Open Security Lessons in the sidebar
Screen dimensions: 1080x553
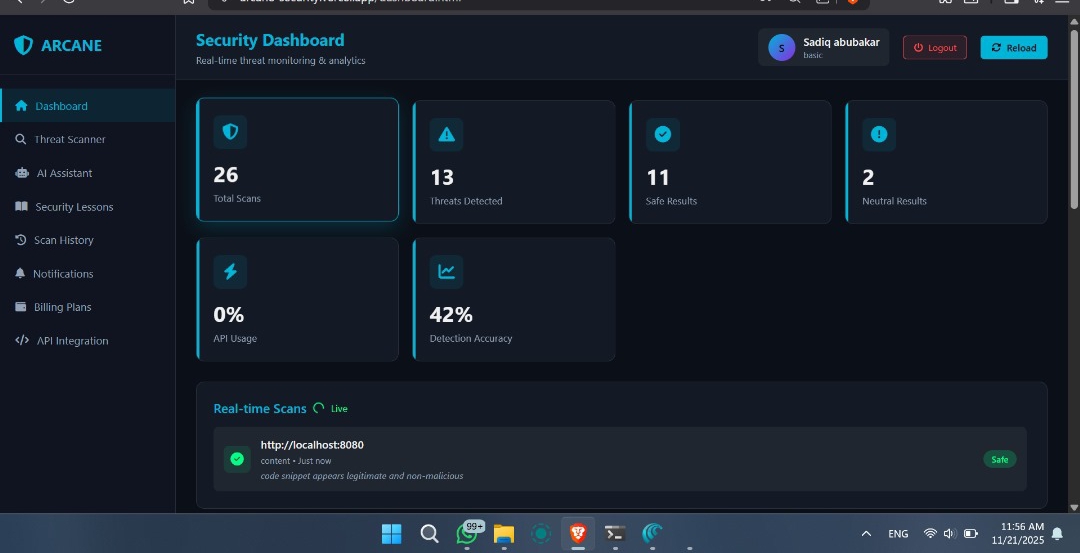(87, 207)
